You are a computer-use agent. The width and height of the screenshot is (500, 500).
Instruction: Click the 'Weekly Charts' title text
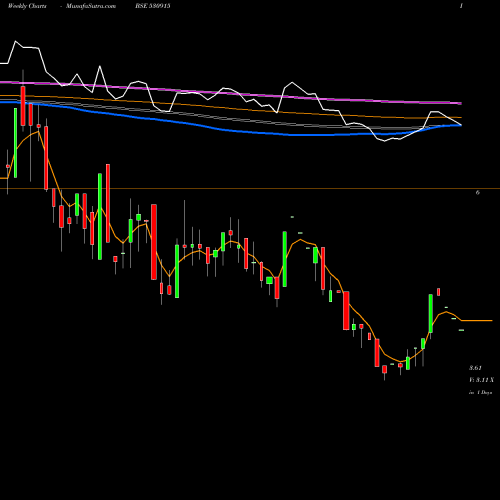coord(27,6)
